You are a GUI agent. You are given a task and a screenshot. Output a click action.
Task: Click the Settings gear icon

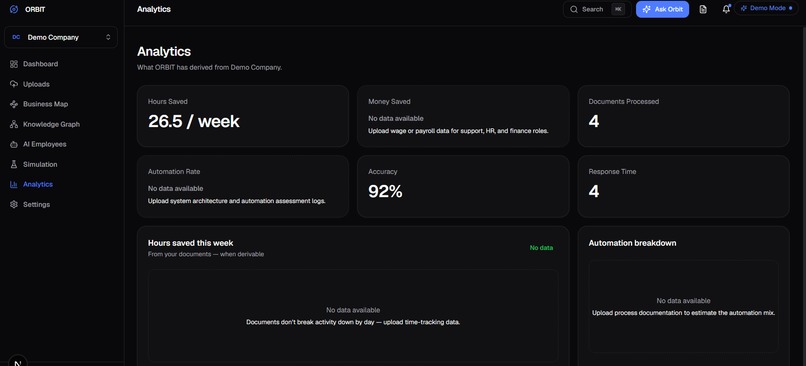click(x=14, y=205)
